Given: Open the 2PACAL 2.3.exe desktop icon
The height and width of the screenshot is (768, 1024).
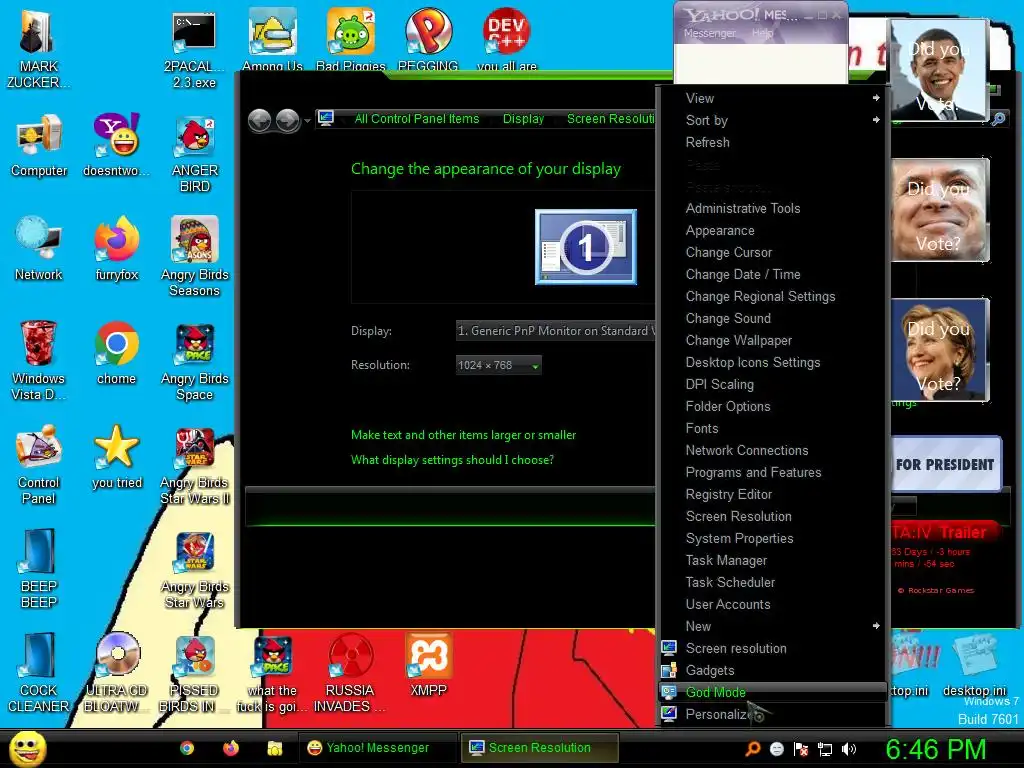Looking at the screenshot, I should (194, 49).
